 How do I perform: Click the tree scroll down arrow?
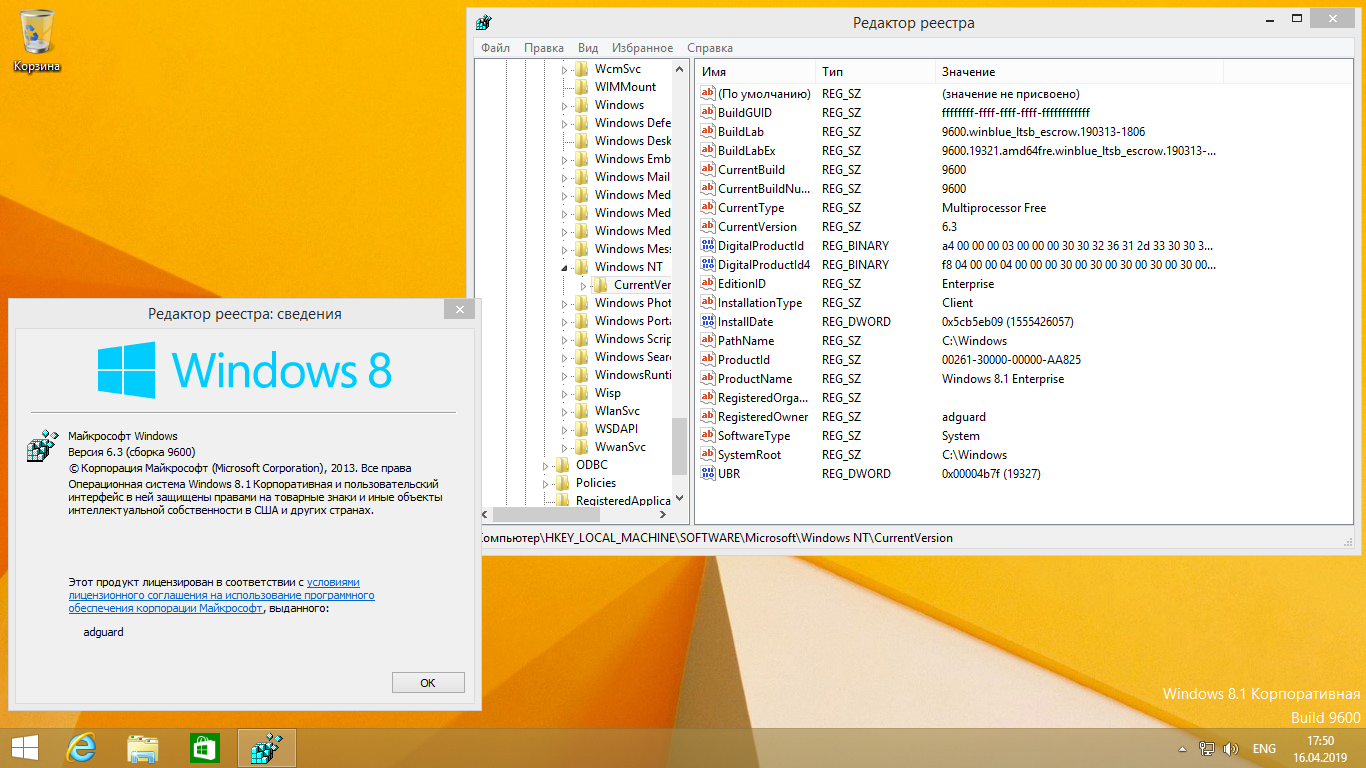[680, 498]
